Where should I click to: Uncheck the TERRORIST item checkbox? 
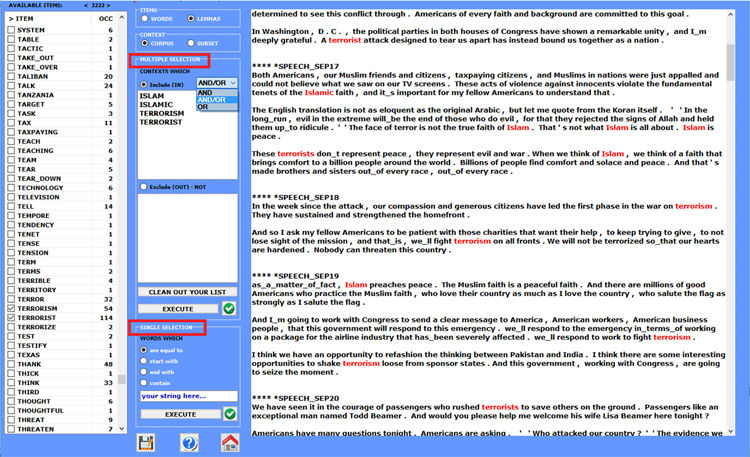tap(11, 318)
